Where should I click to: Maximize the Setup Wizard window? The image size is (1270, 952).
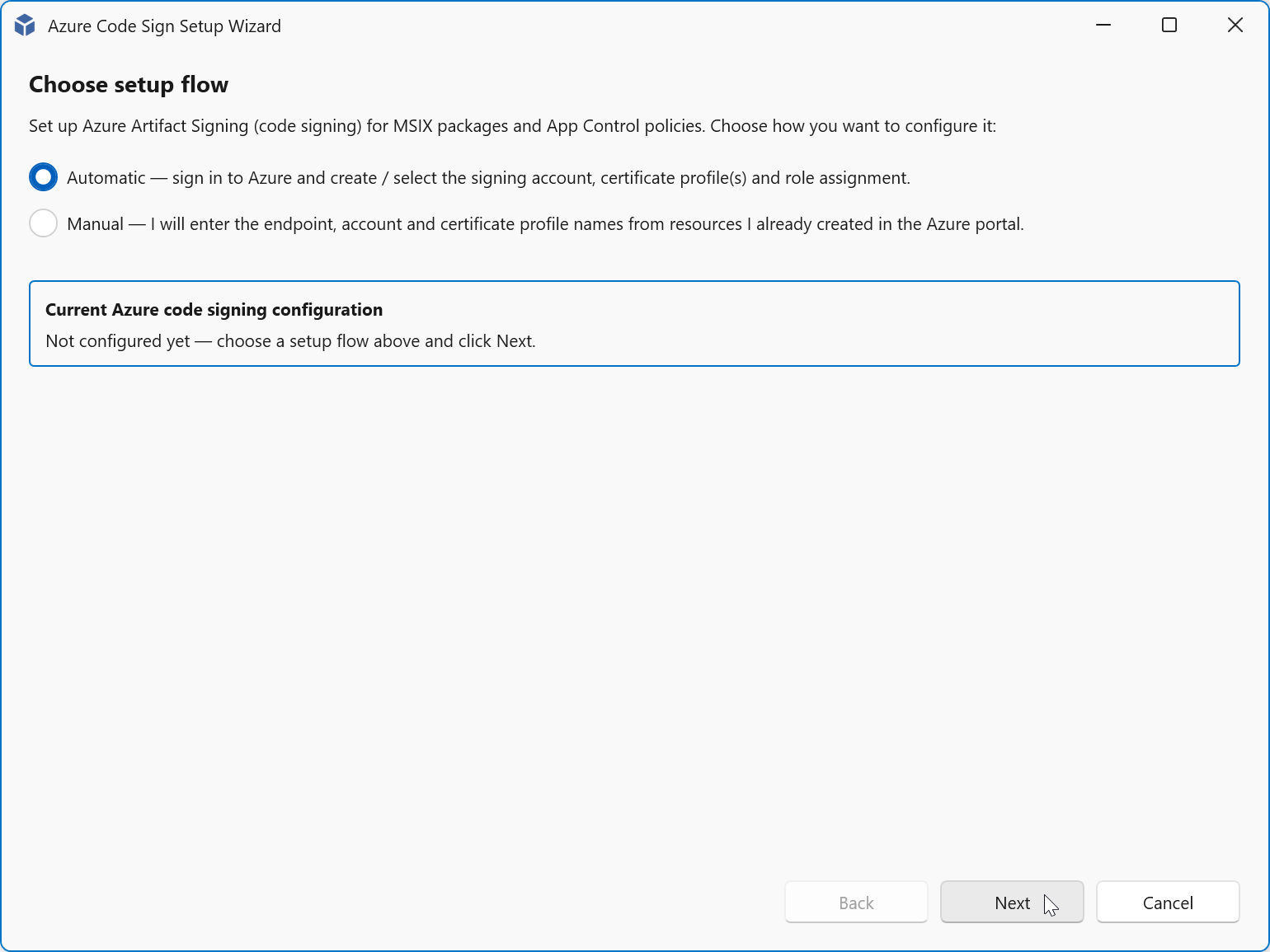[x=1169, y=26]
